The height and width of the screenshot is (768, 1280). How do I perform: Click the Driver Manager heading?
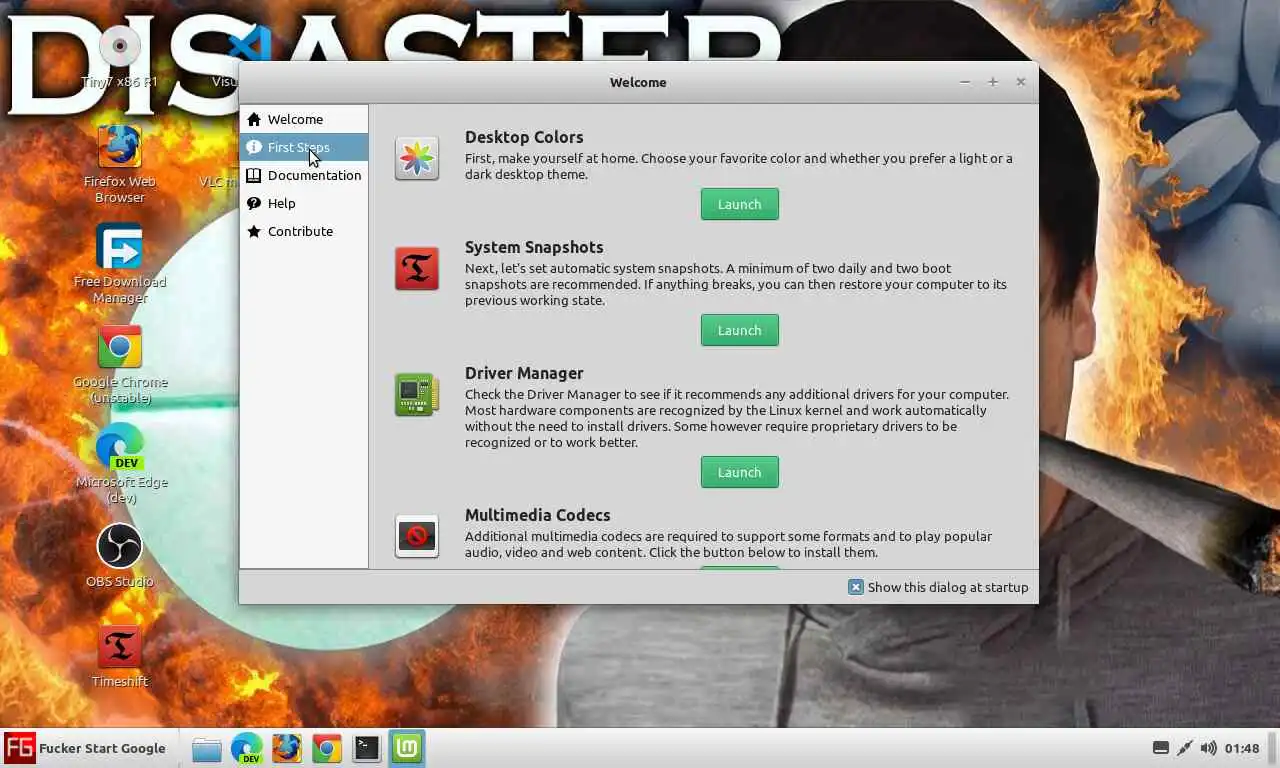click(x=524, y=373)
